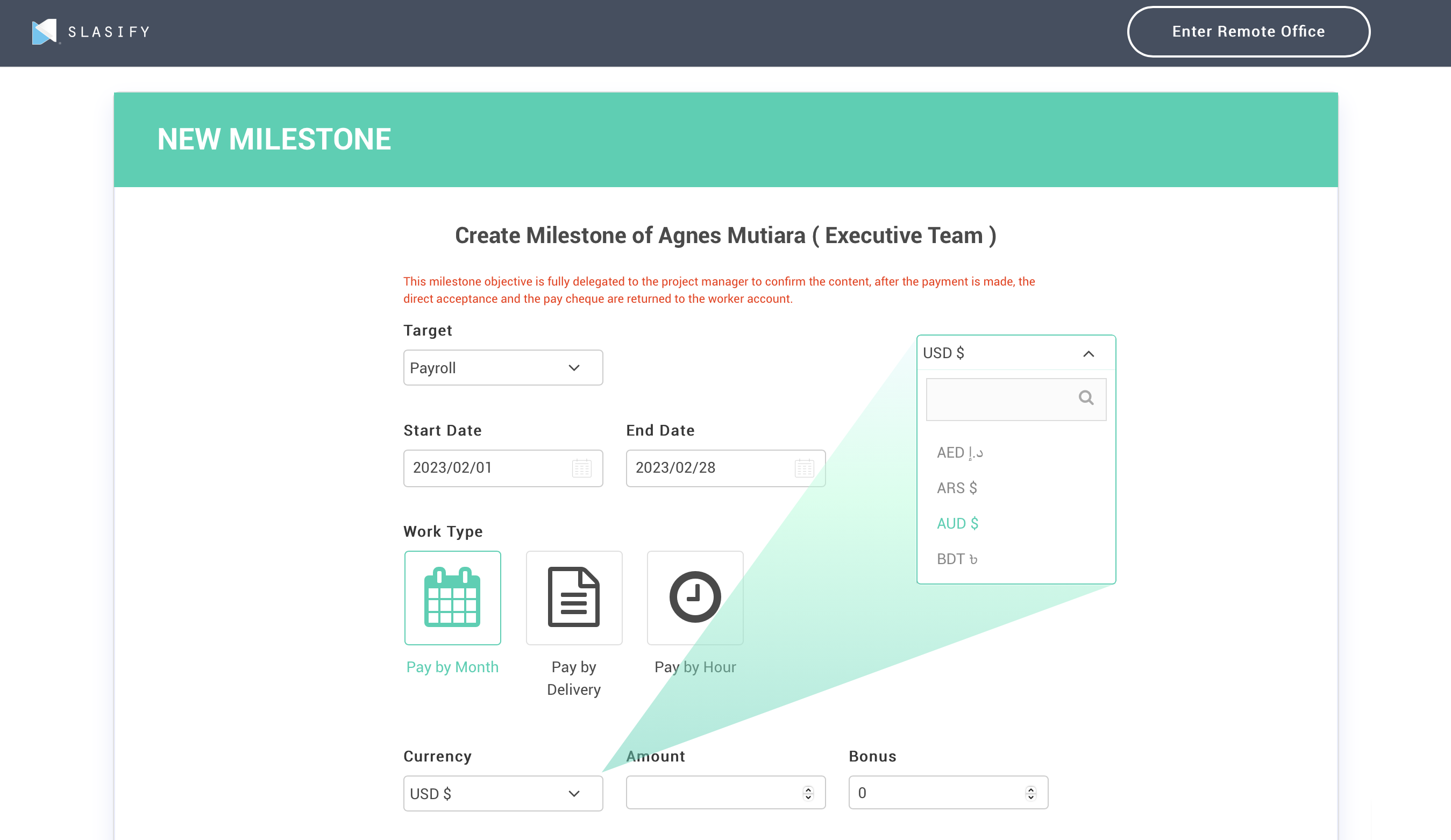Click the SLASIFY brand text link
Screen dimensions: 1451x840
[109, 32]
